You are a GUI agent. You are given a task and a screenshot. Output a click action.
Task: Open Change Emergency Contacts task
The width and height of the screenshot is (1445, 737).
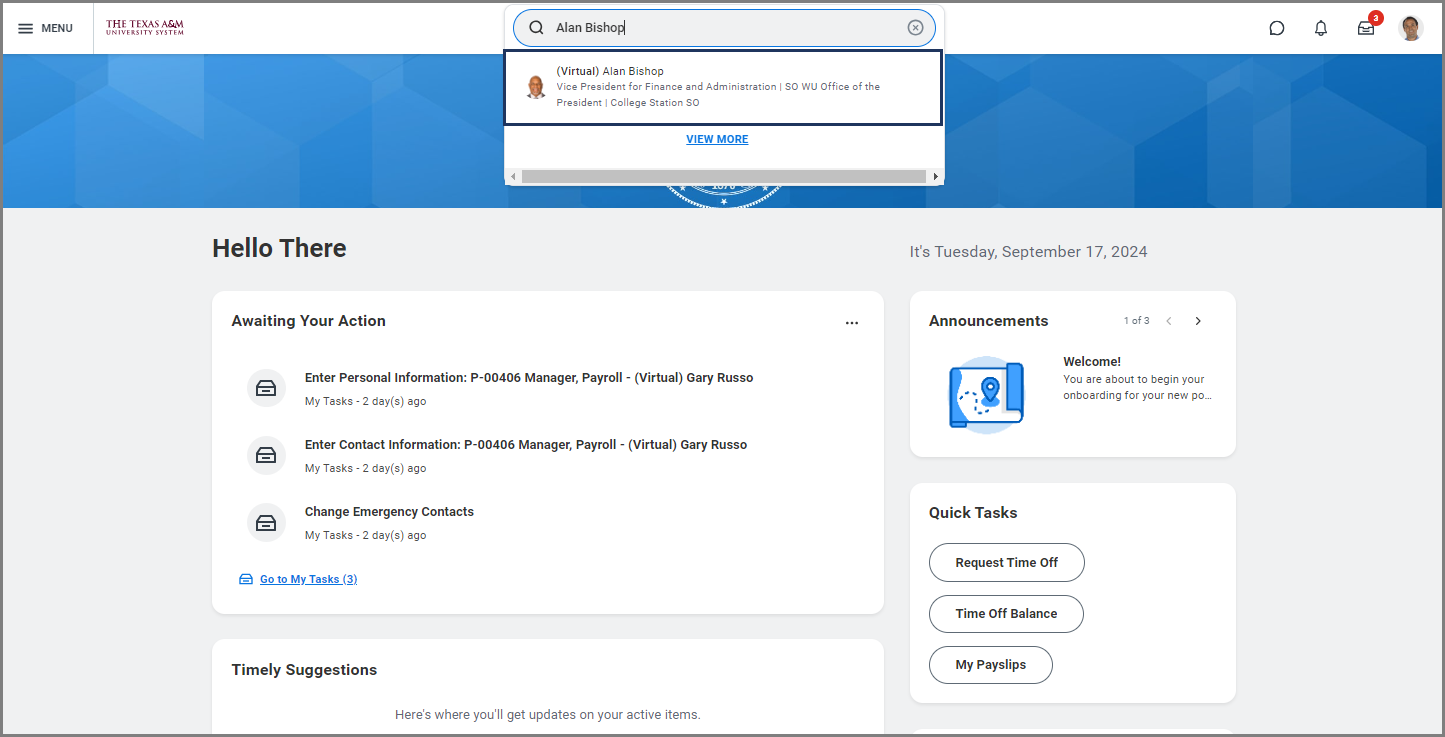(389, 512)
